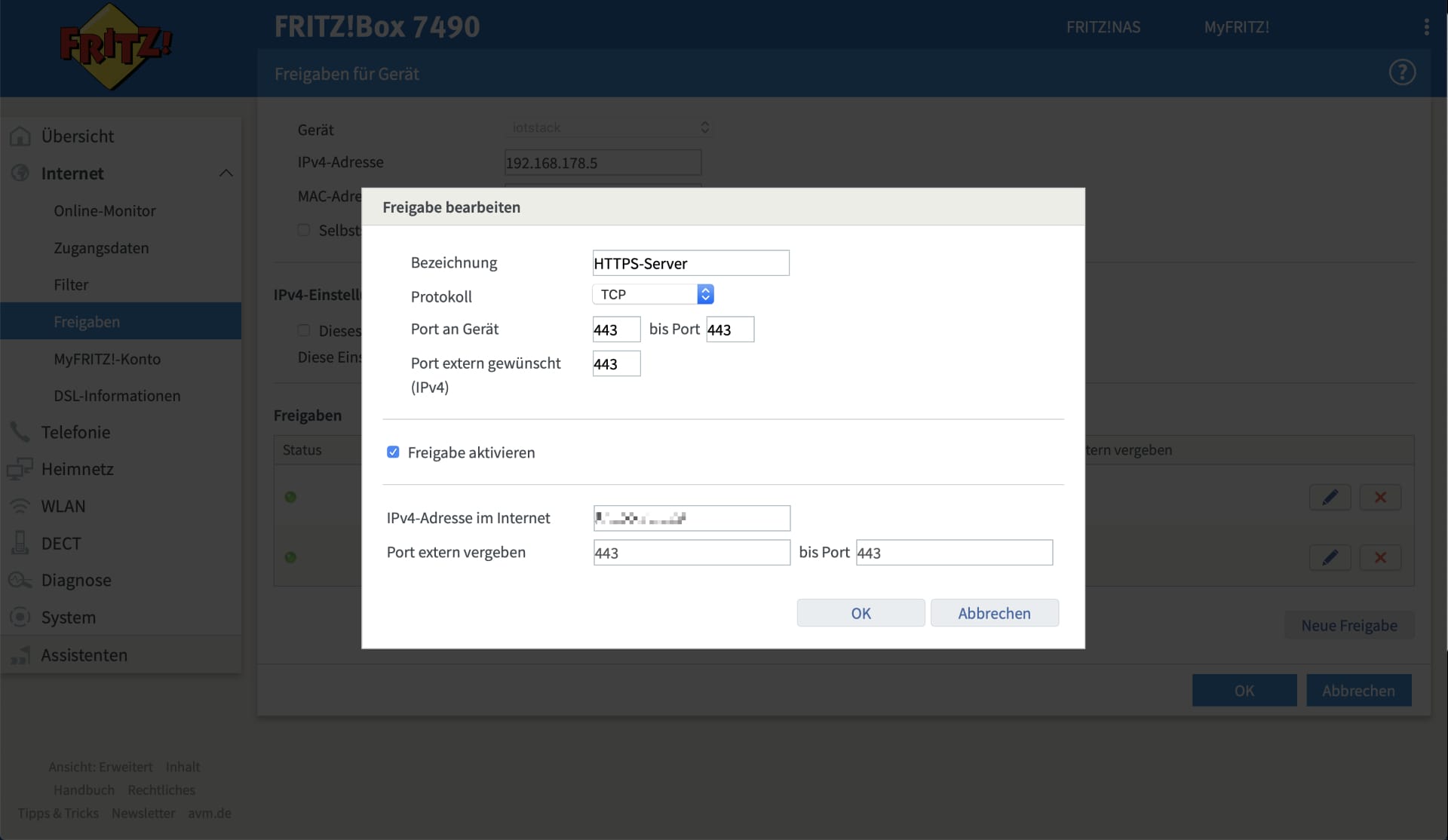Collapse the Internet menu chevron

click(x=225, y=173)
